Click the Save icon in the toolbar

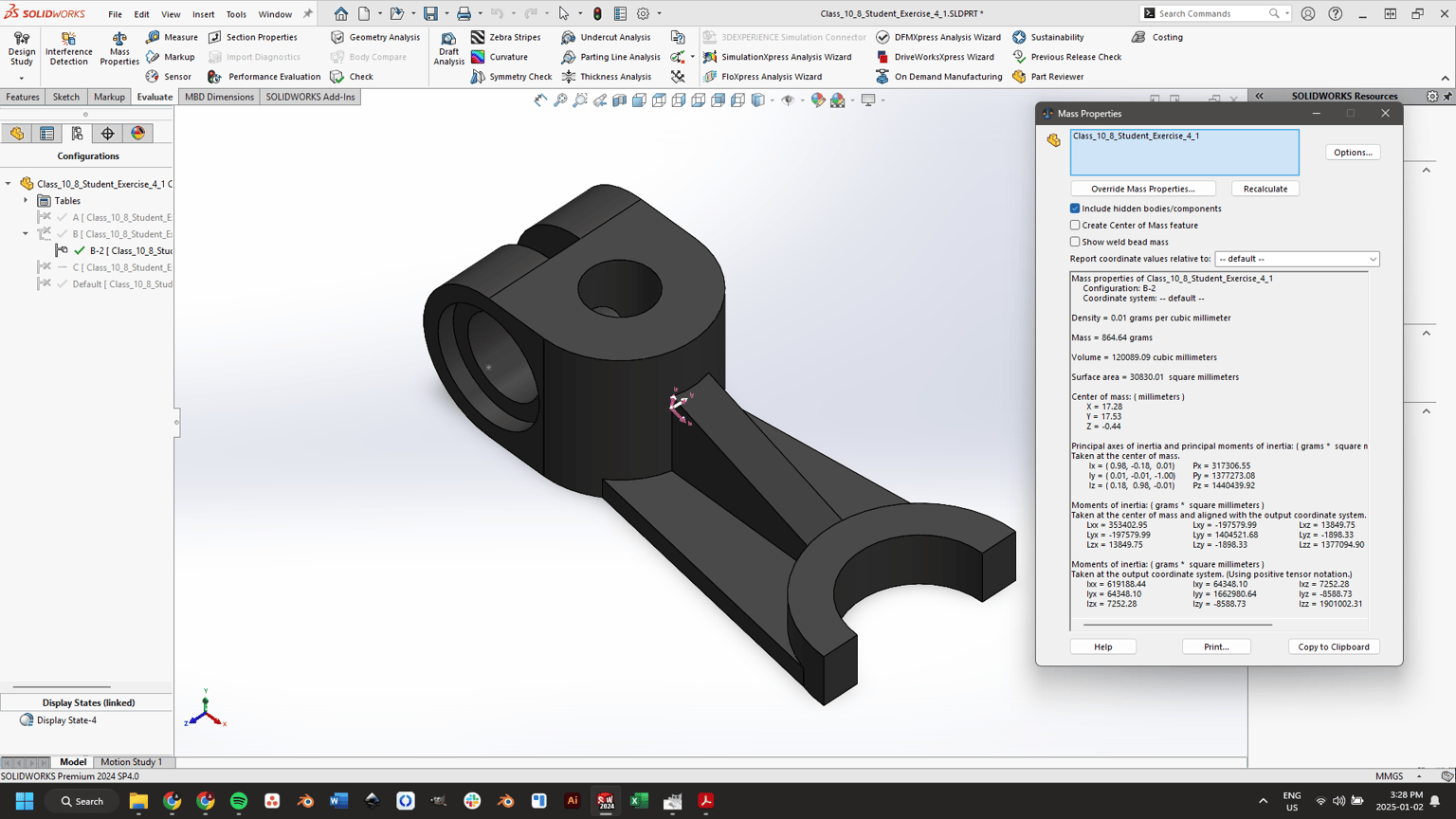tap(430, 13)
